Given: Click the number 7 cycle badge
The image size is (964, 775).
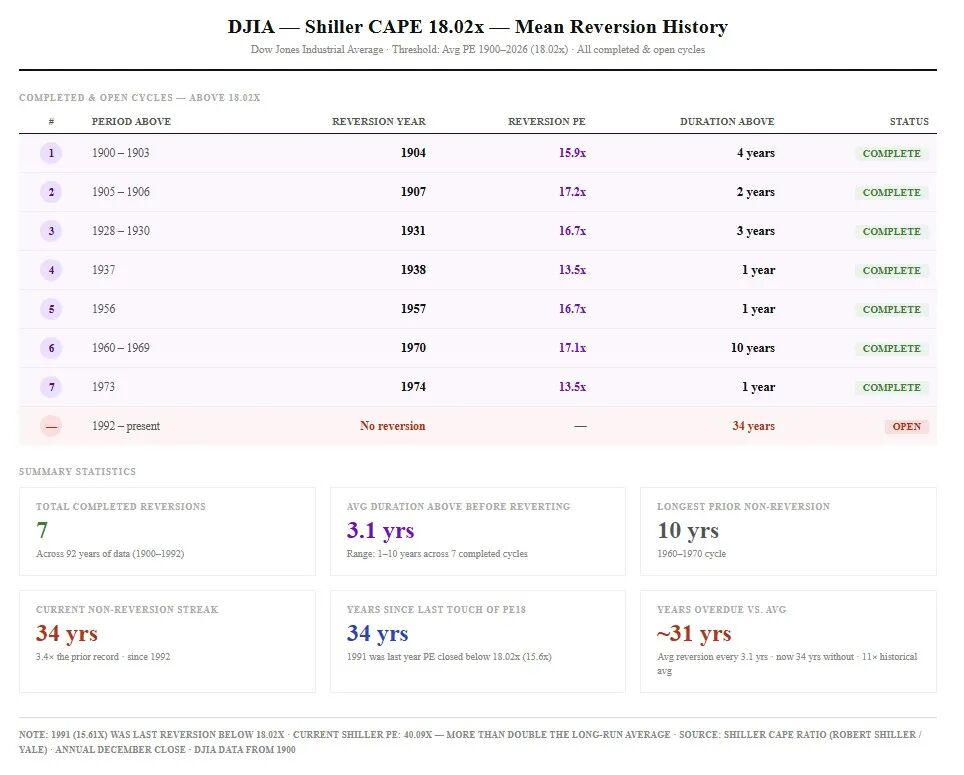Looking at the screenshot, I should 51,387.
